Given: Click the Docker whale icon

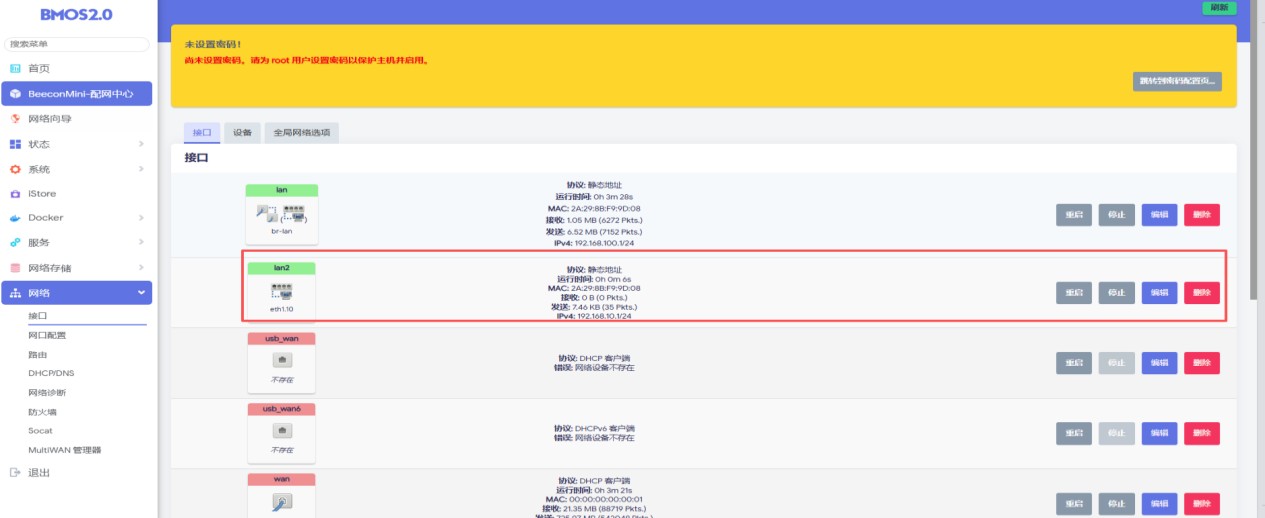Looking at the screenshot, I should (x=15, y=218).
